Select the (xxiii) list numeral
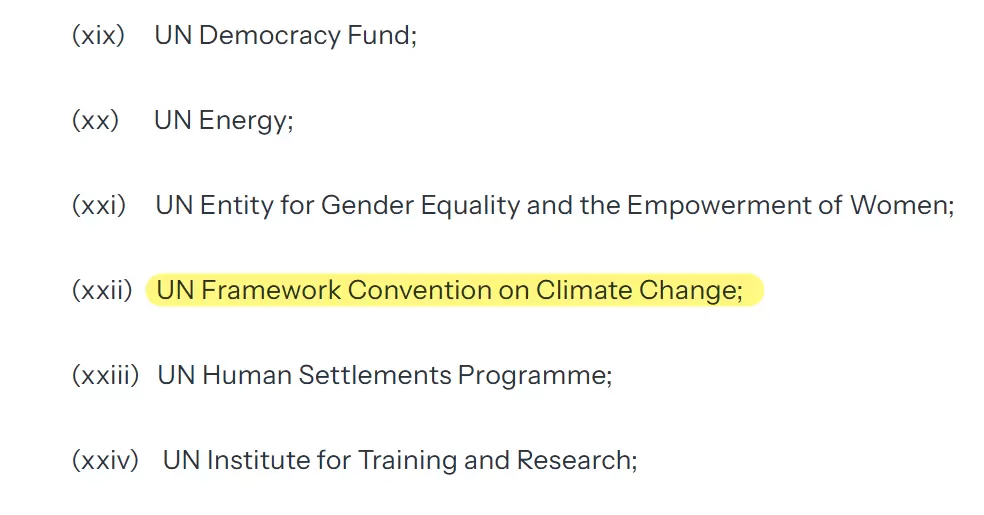Image resolution: width=984 pixels, height=515 pixels. pyautogui.click(x=105, y=376)
